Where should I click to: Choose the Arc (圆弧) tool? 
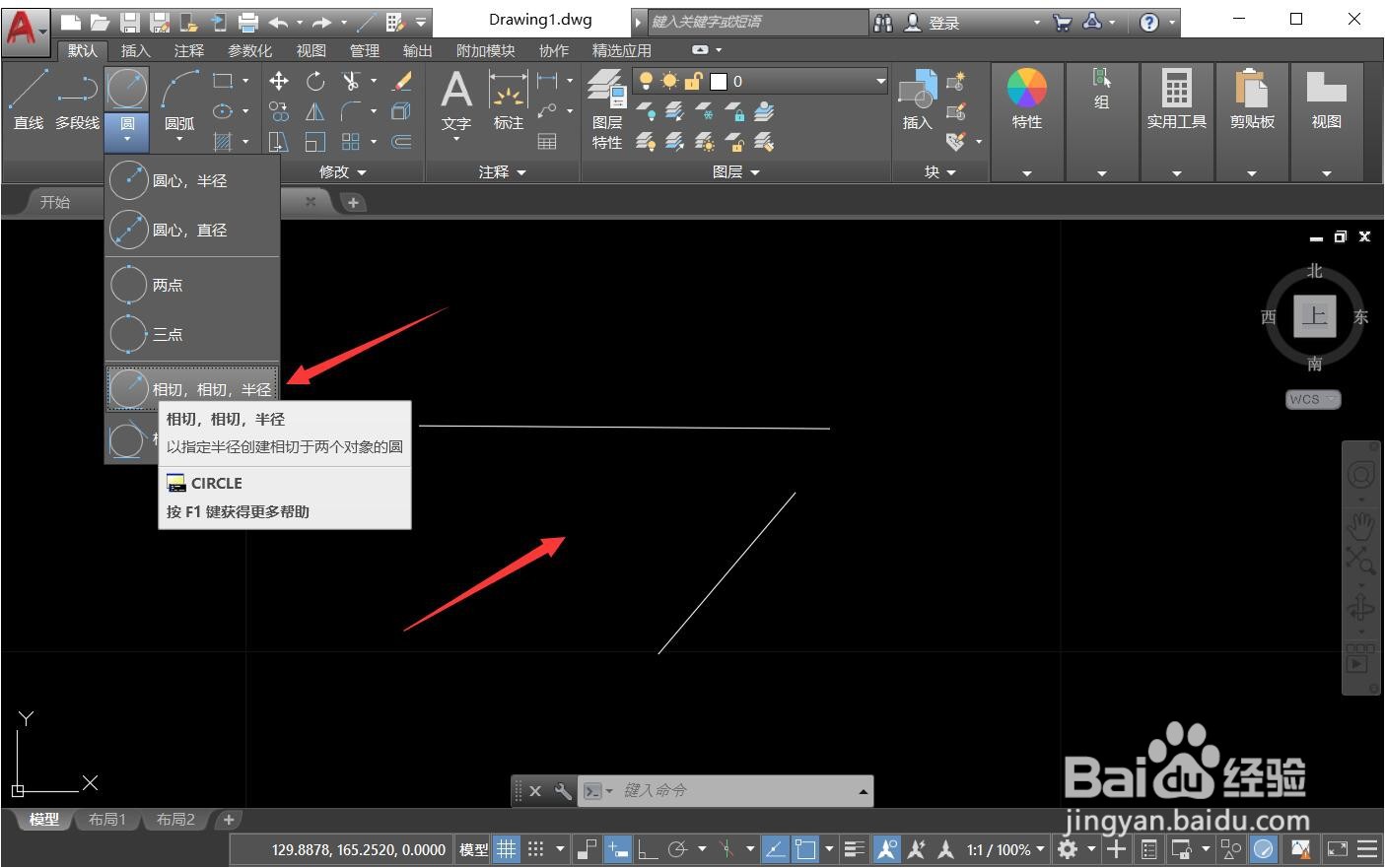[179, 100]
